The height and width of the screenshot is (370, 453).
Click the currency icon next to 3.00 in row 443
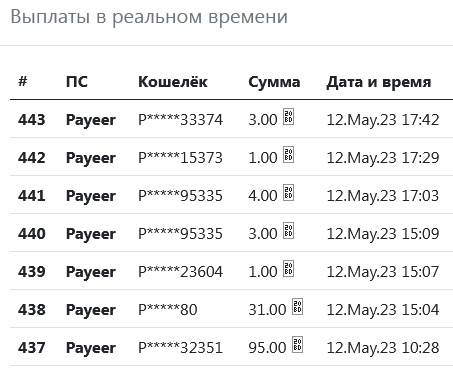[288, 117]
